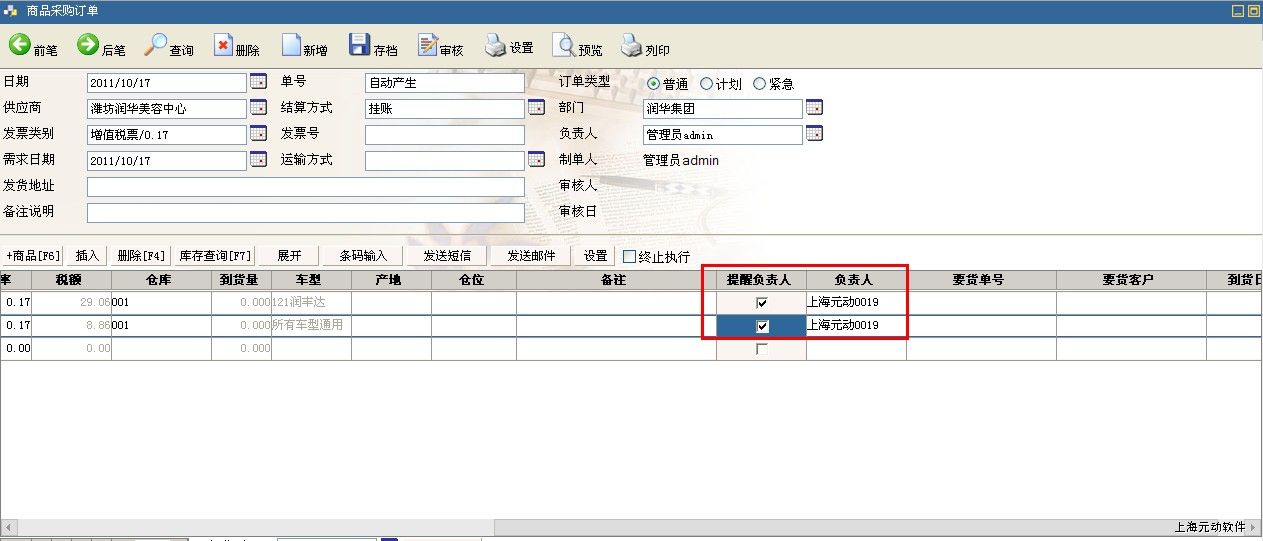Click the 审核 audit icon

pyautogui.click(x=428, y=46)
